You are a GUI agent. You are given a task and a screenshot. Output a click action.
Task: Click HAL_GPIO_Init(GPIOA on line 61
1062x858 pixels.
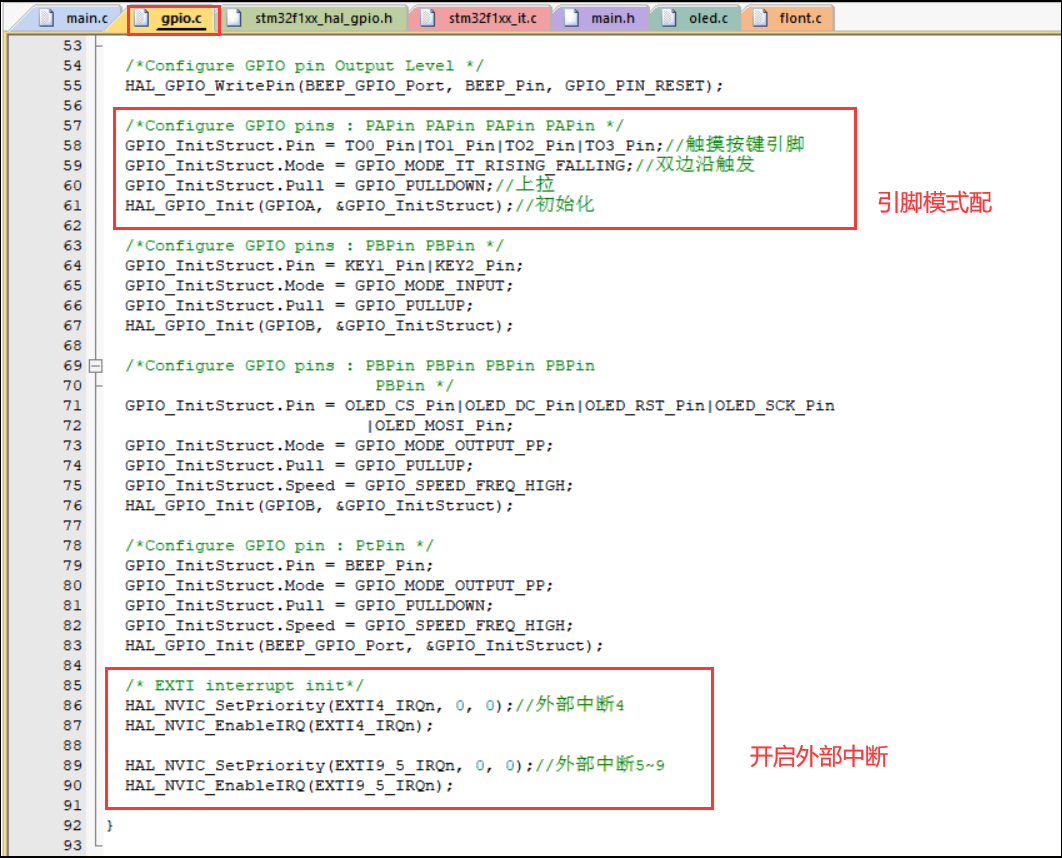[219, 206]
